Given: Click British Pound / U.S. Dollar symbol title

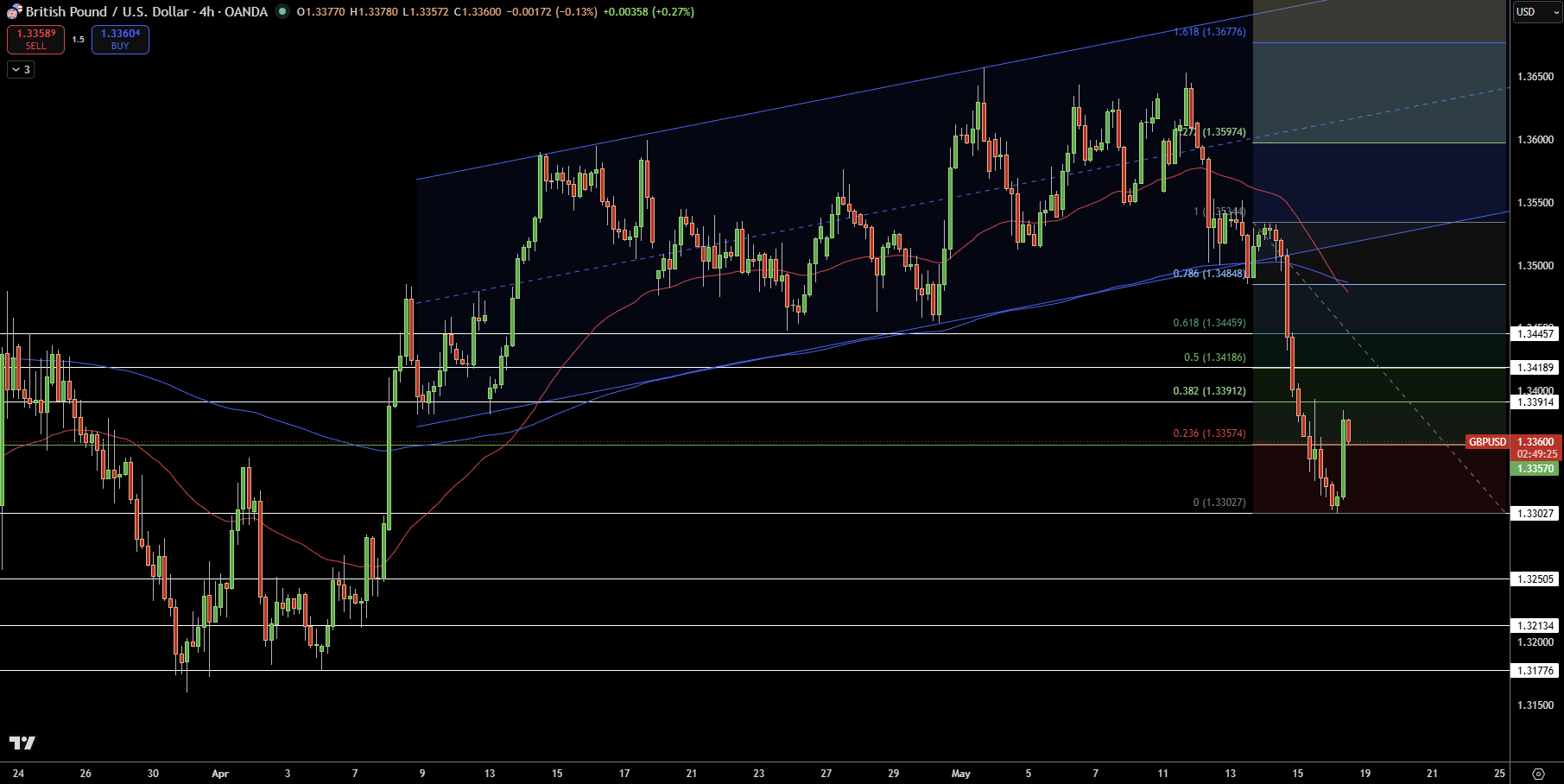Looking at the screenshot, I should 107,11.
